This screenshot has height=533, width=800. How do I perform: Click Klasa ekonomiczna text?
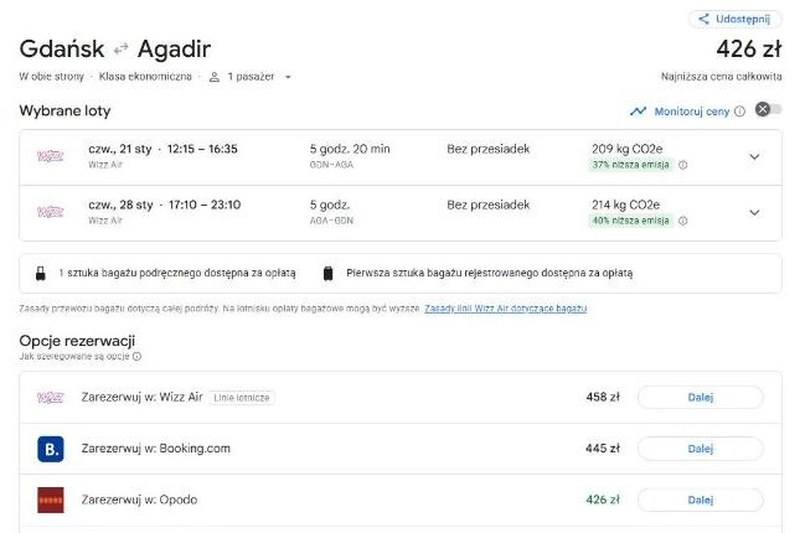coord(145,77)
